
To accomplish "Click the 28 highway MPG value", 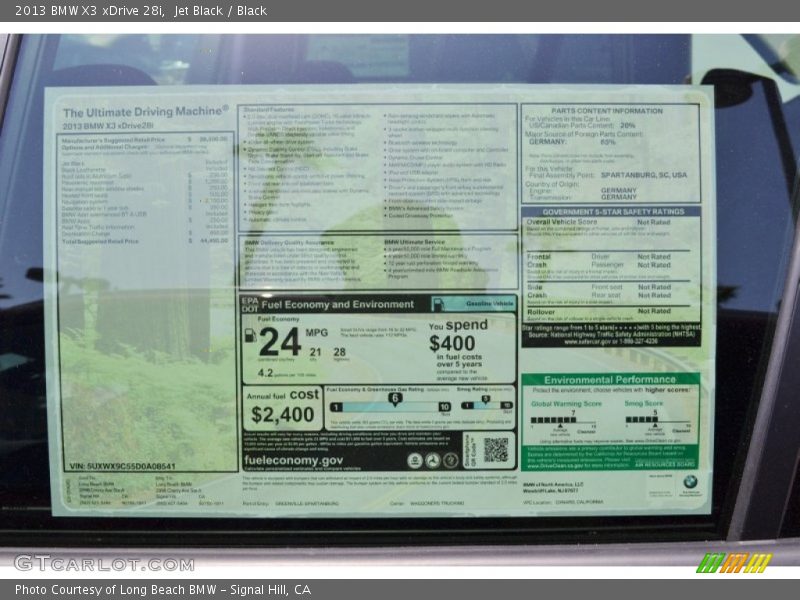I will pos(339,352).
